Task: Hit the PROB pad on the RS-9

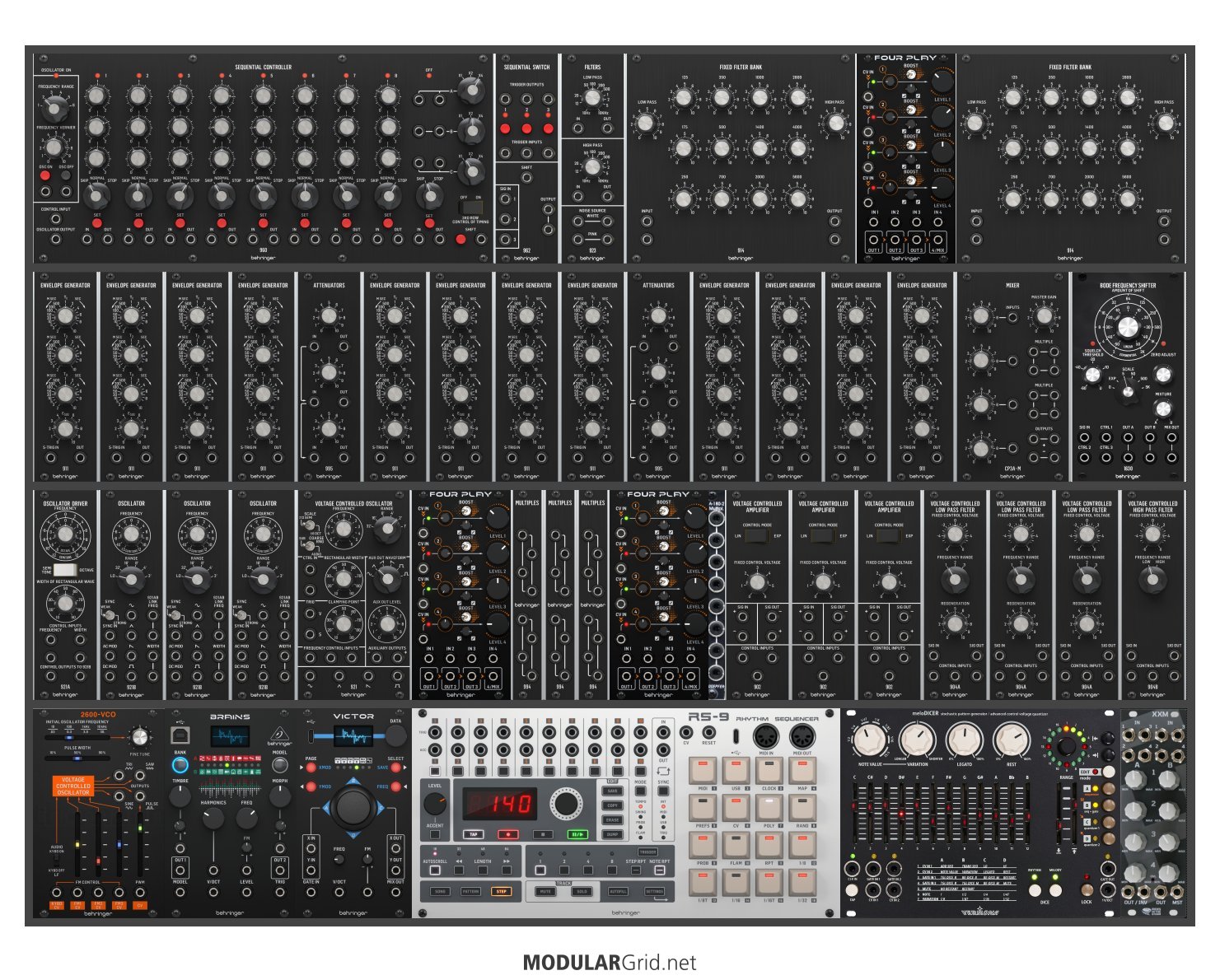Action: pos(703,846)
